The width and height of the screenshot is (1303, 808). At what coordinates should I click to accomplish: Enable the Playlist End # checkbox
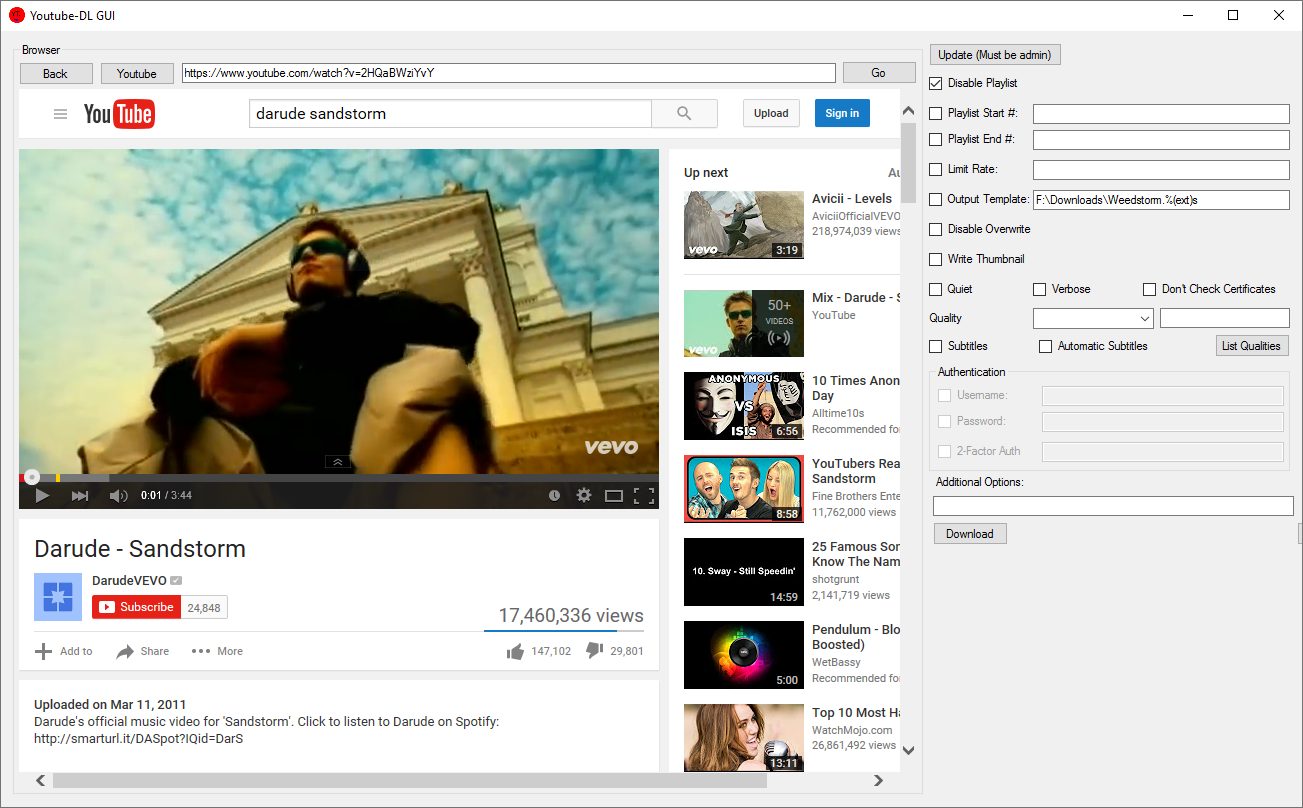click(x=936, y=139)
